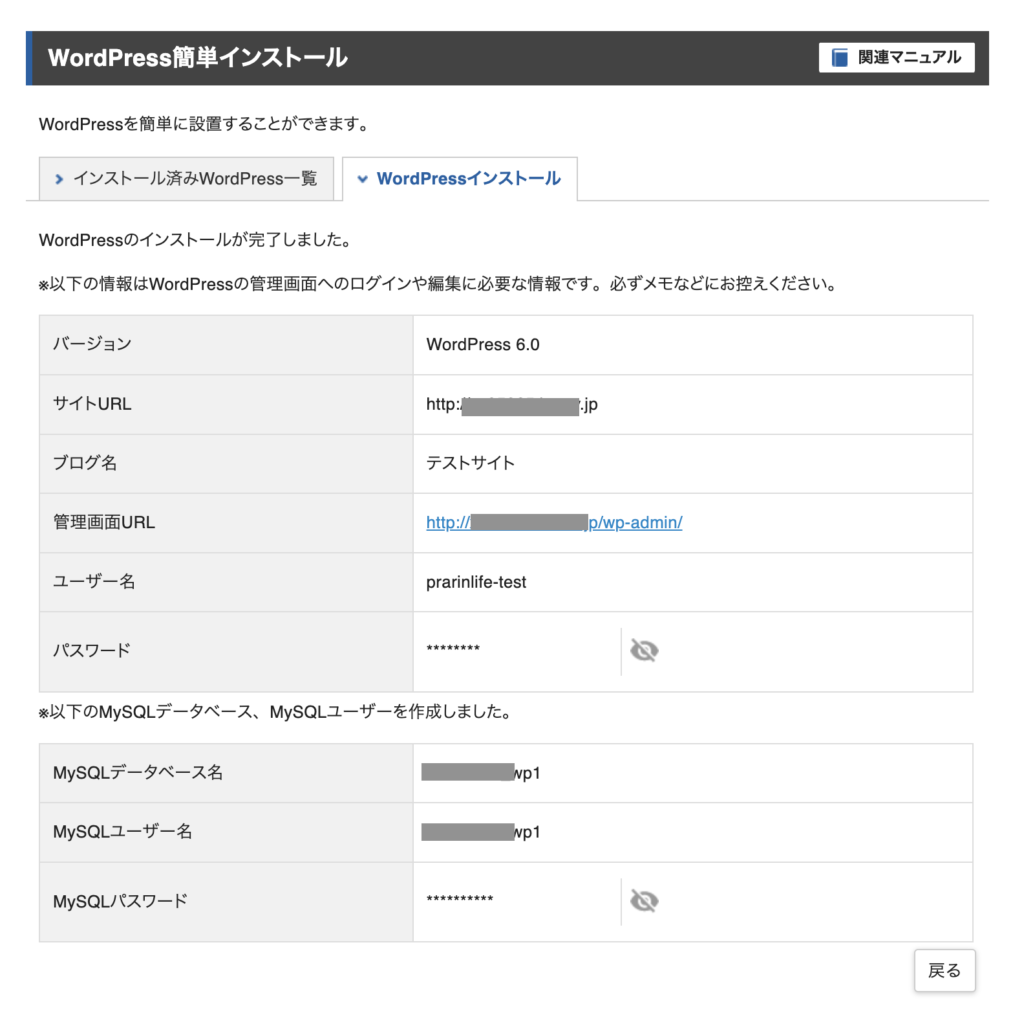Click the site URL value ending in .jp

point(511,405)
